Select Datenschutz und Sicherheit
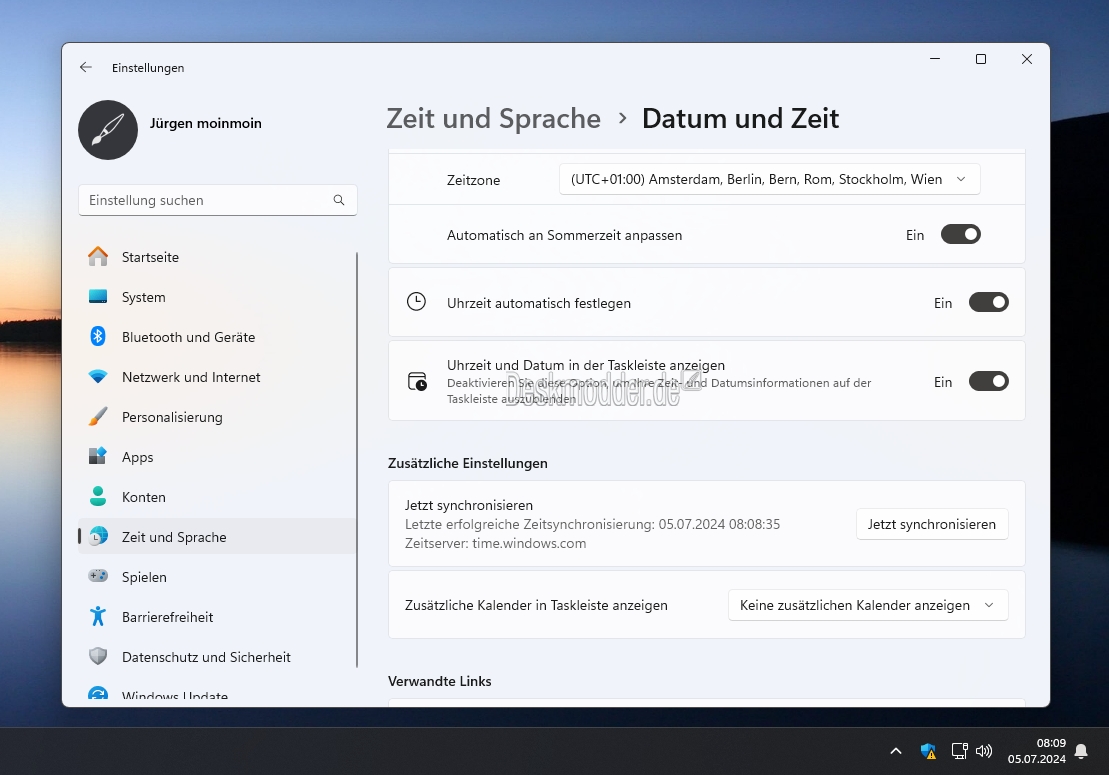The image size is (1109, 775). pyautogui.click(x=206, y=658)
